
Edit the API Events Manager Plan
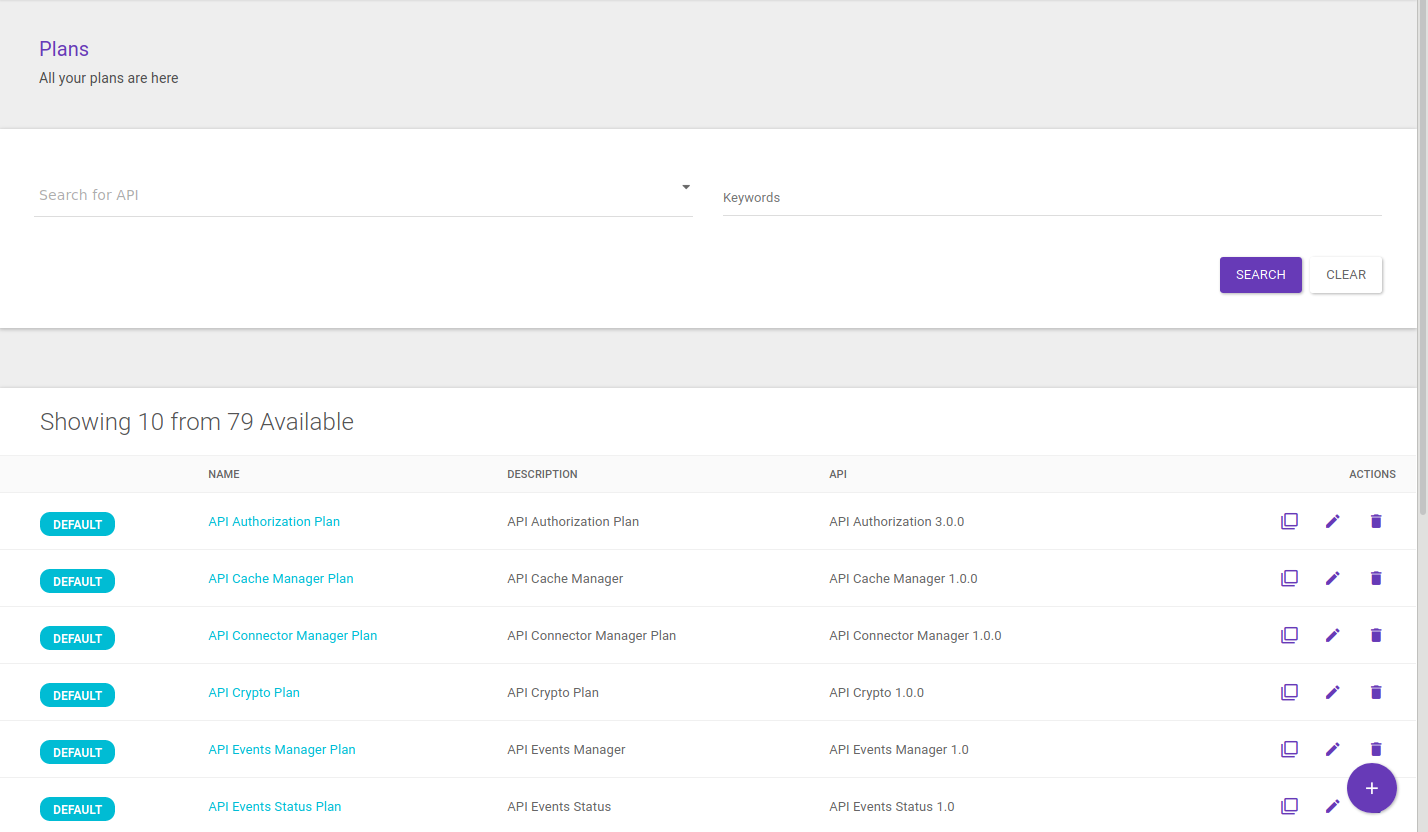[1332, 749]
